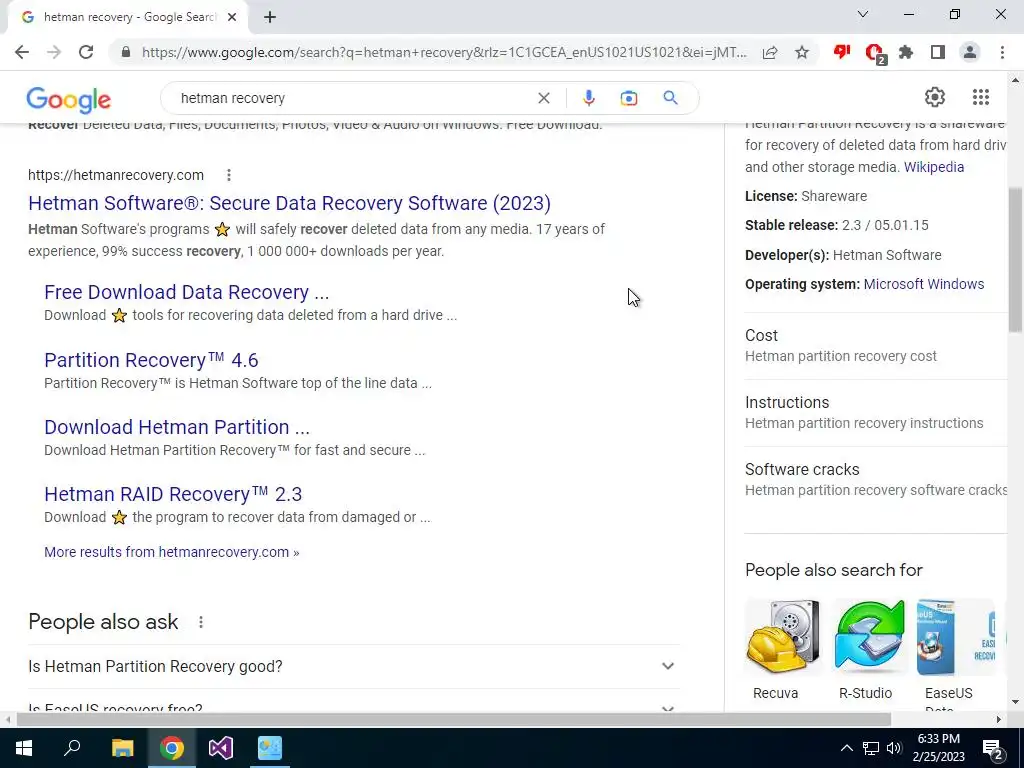The height and width of the screenshot is (768, 1024).
Task: Open the Chrome profile avatar
Action: (x=970, y=52)
